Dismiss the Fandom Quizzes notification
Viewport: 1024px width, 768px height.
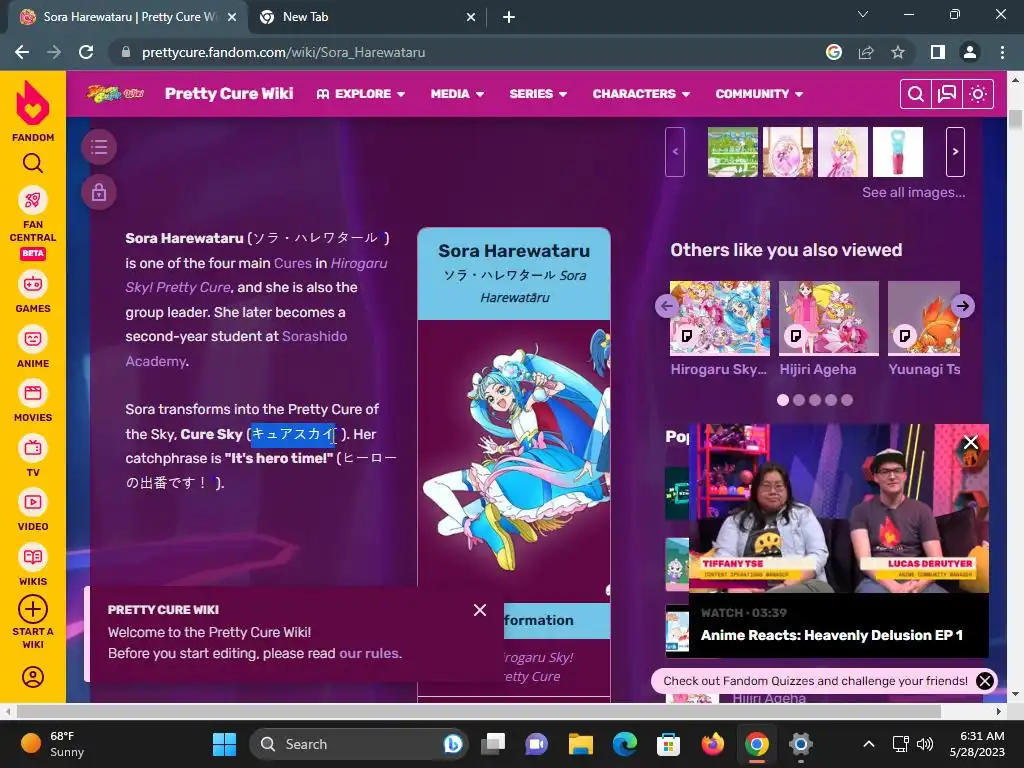click(x=985, y=681)
